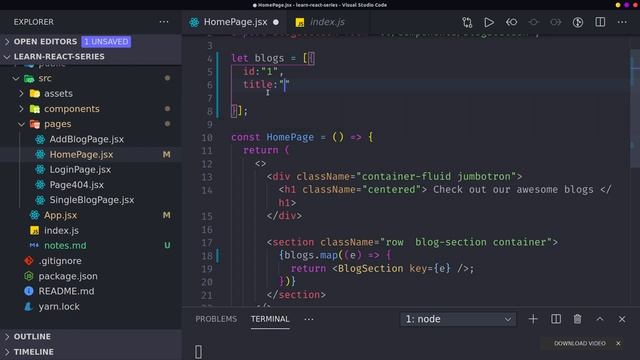Go to previous change icon in toolbar
640x360 pixels.
511,22
